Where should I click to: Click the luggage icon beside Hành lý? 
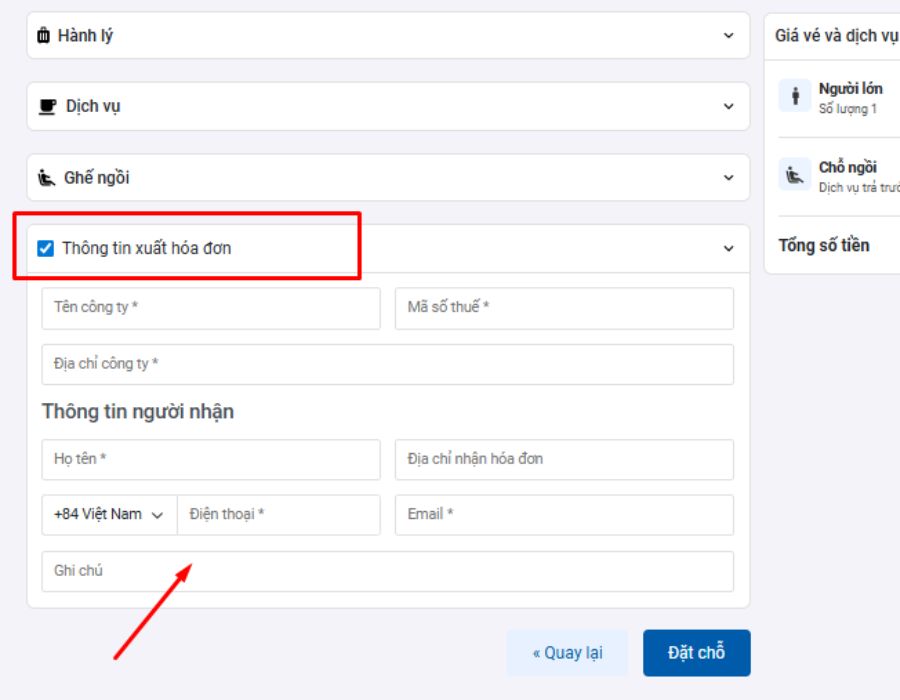[x=43, y=36]
